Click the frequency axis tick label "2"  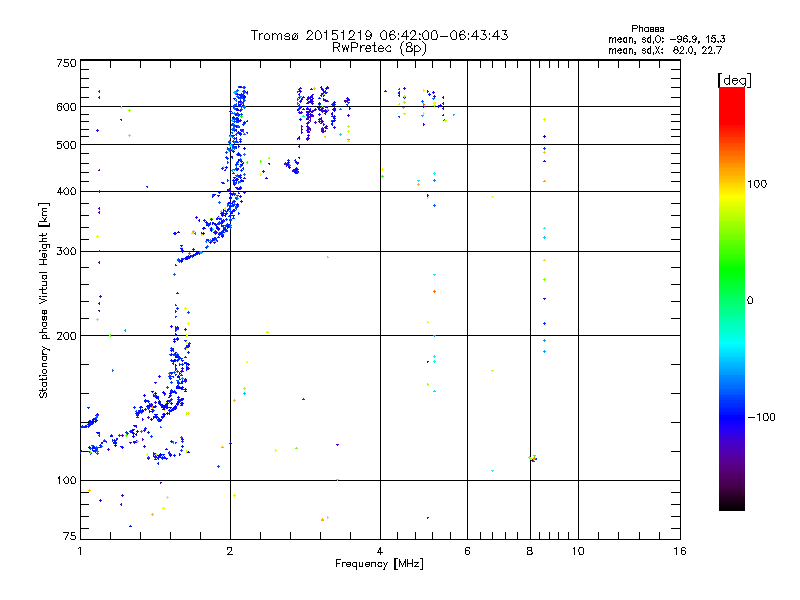pos(230,551)
